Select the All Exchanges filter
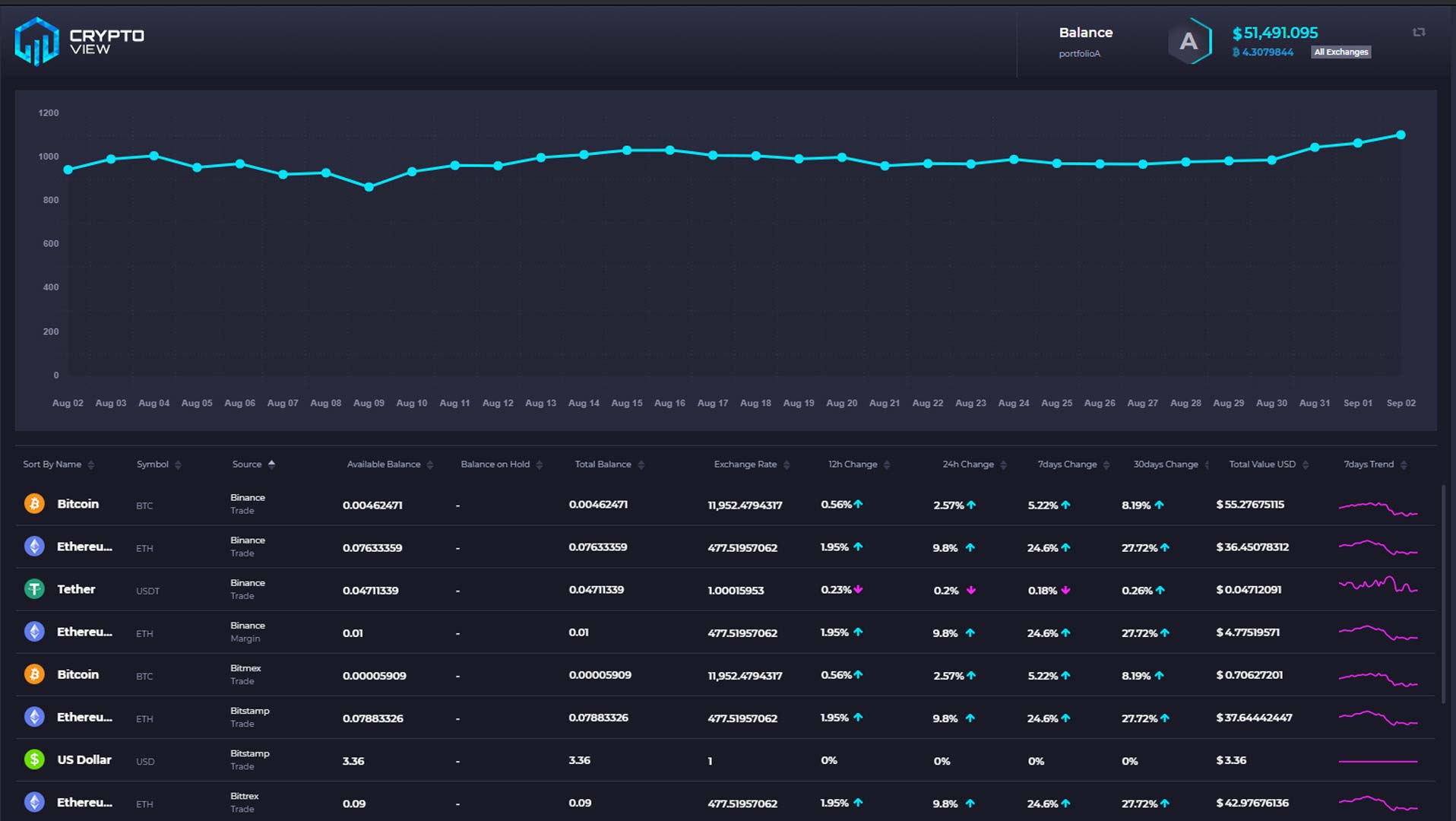 coord(1340,52)
